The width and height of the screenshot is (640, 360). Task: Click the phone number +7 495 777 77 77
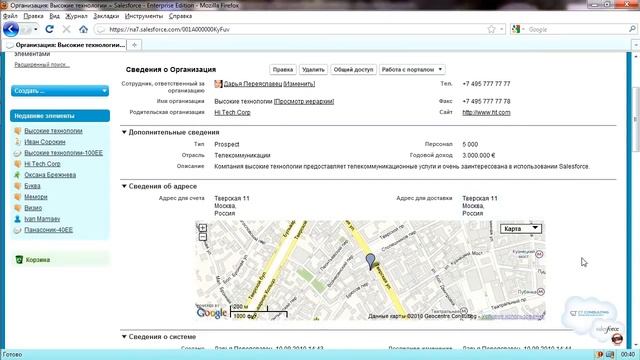coord(486,84)
